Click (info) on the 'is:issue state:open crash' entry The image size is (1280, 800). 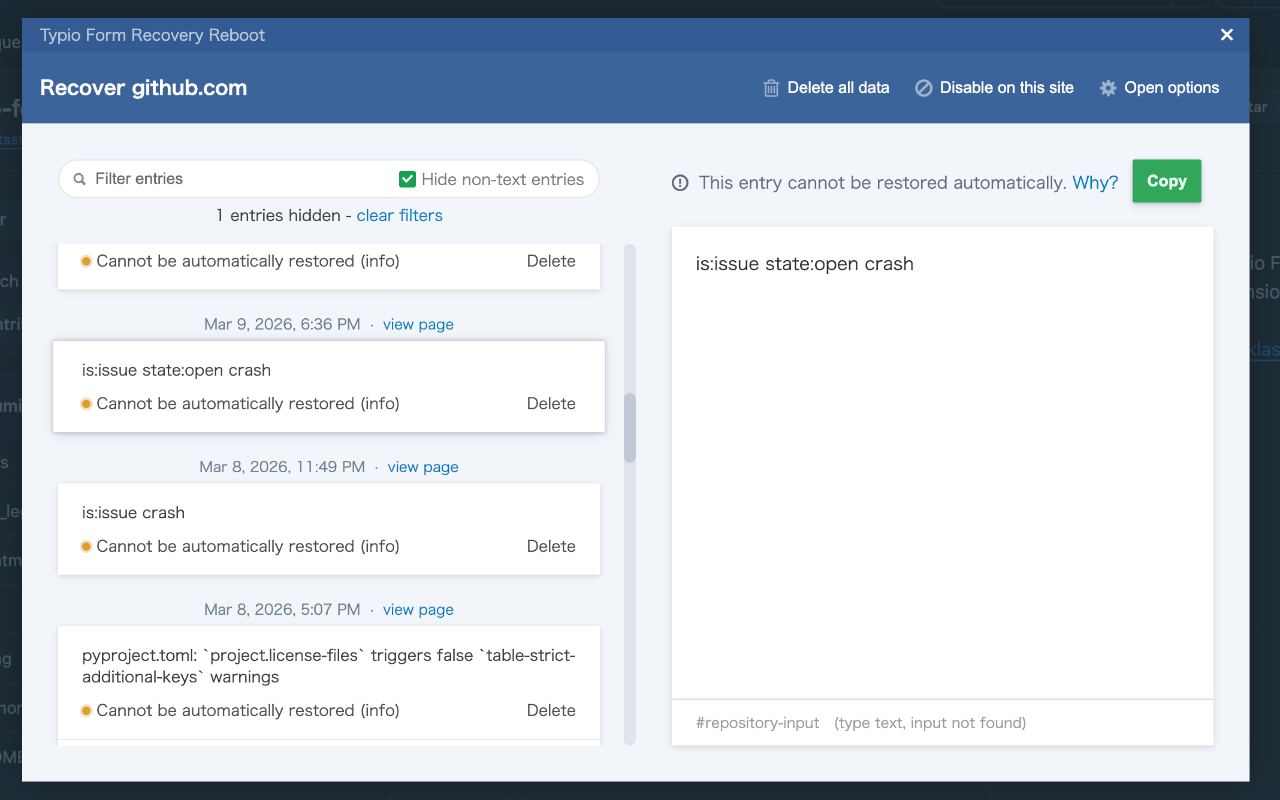click(x=379, y=404)
